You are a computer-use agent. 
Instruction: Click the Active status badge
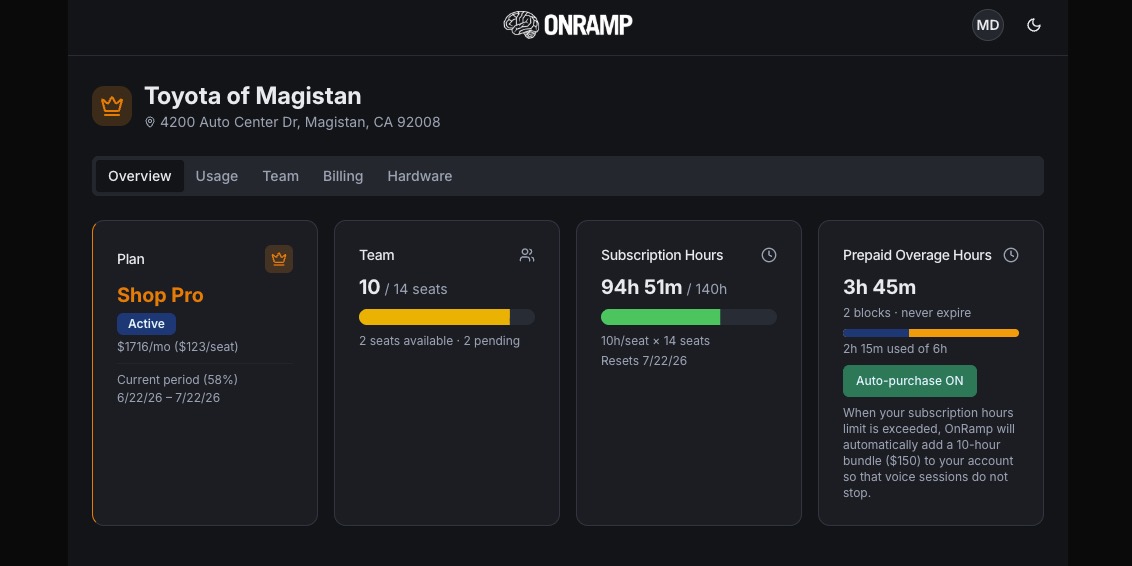(147, 323)
